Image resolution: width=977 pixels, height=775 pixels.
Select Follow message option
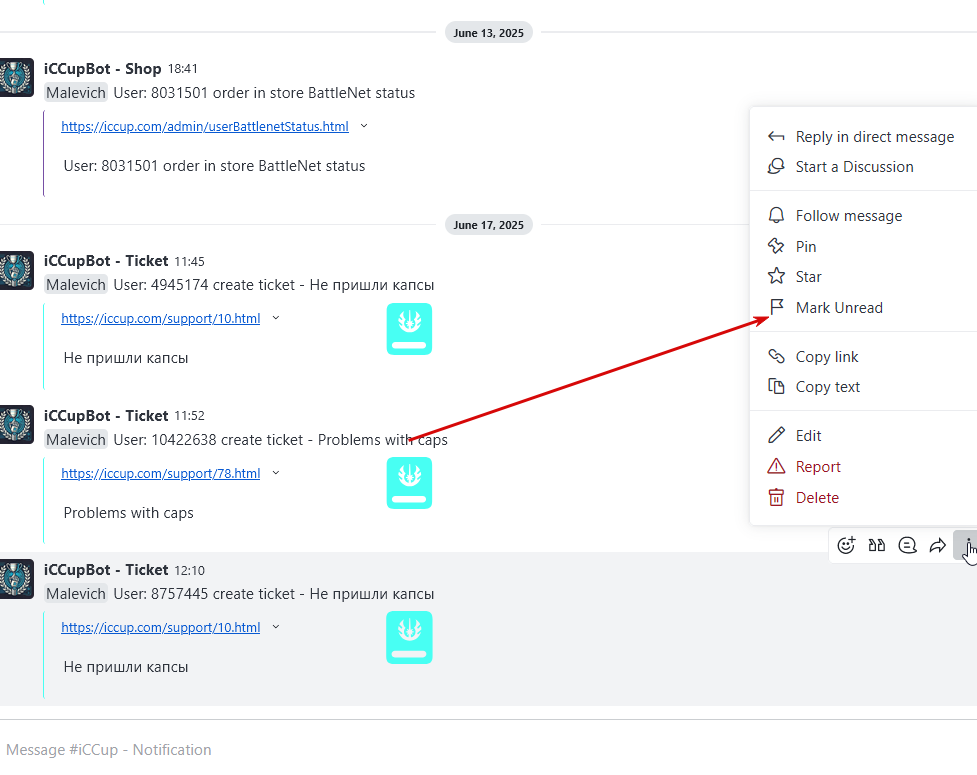coord(863,216)
